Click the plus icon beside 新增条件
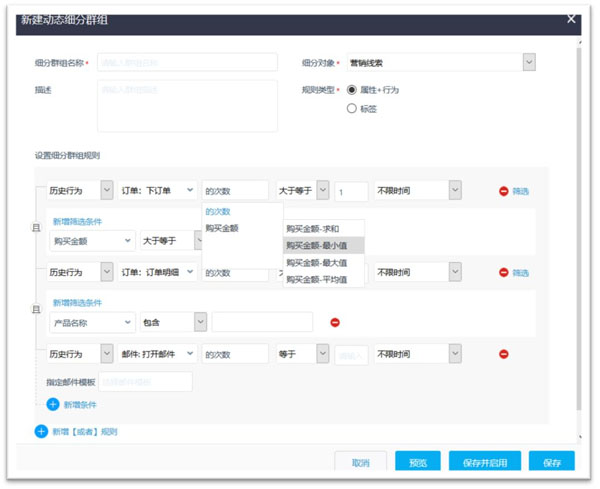 pos(53,404)
